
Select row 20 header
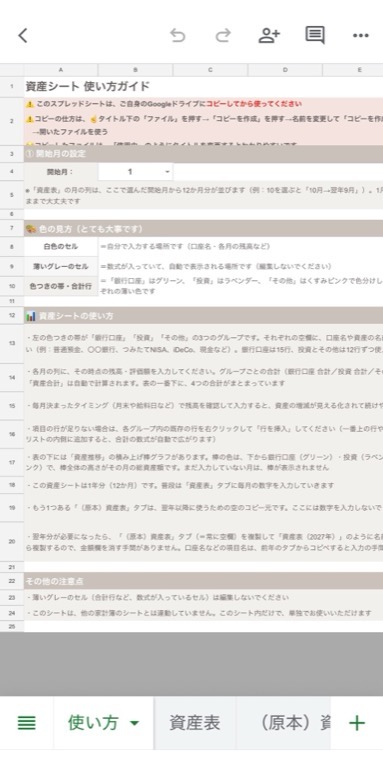[12, 541]
